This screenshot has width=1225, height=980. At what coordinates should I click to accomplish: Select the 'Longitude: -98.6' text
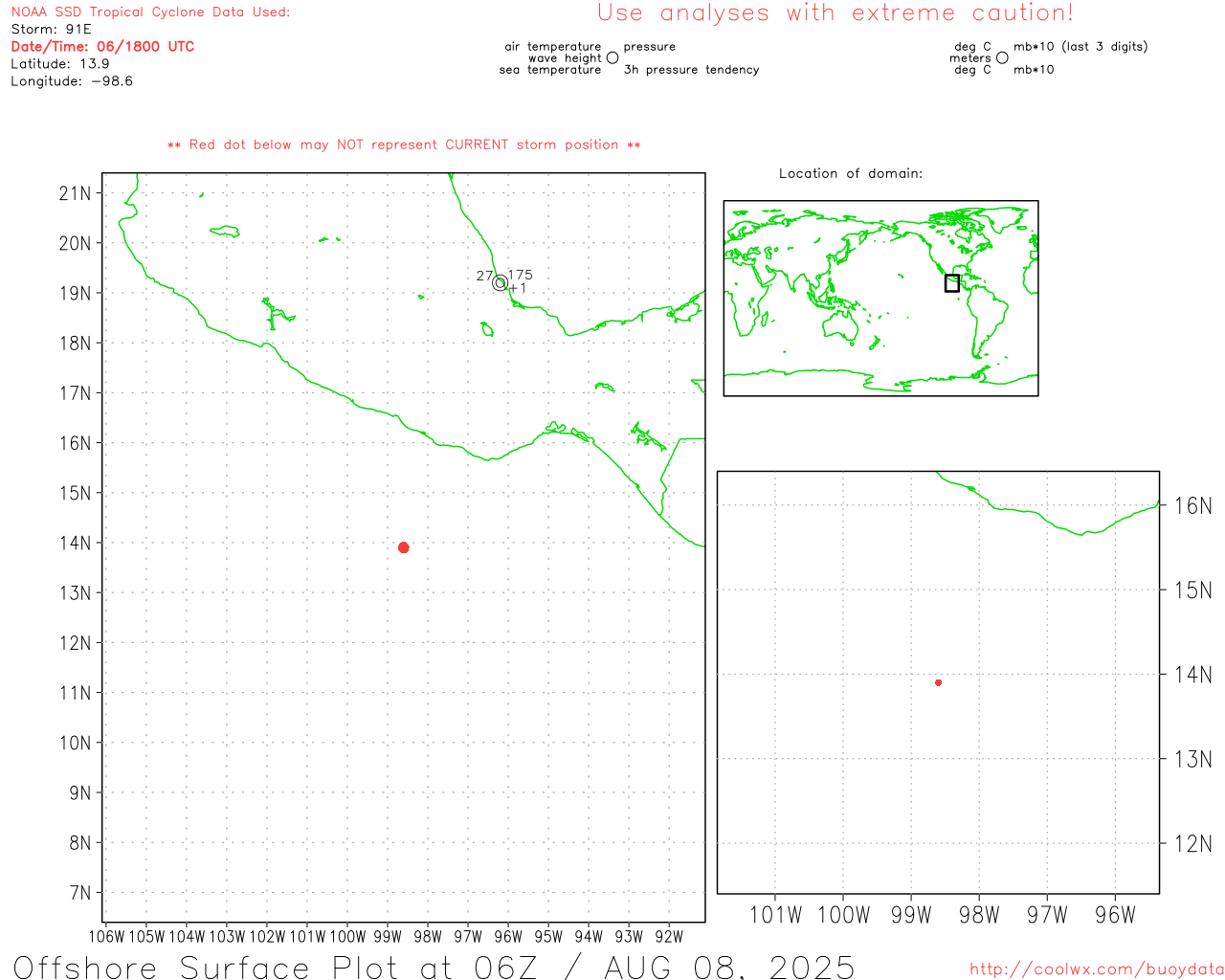tap(72, 80)
